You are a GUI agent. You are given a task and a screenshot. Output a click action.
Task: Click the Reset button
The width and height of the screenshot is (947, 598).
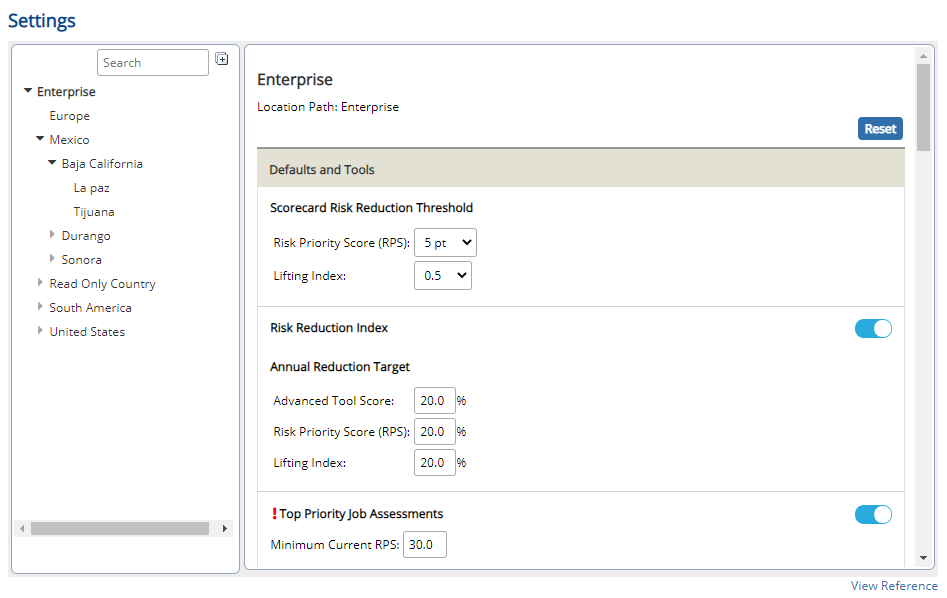click(880, 129)
